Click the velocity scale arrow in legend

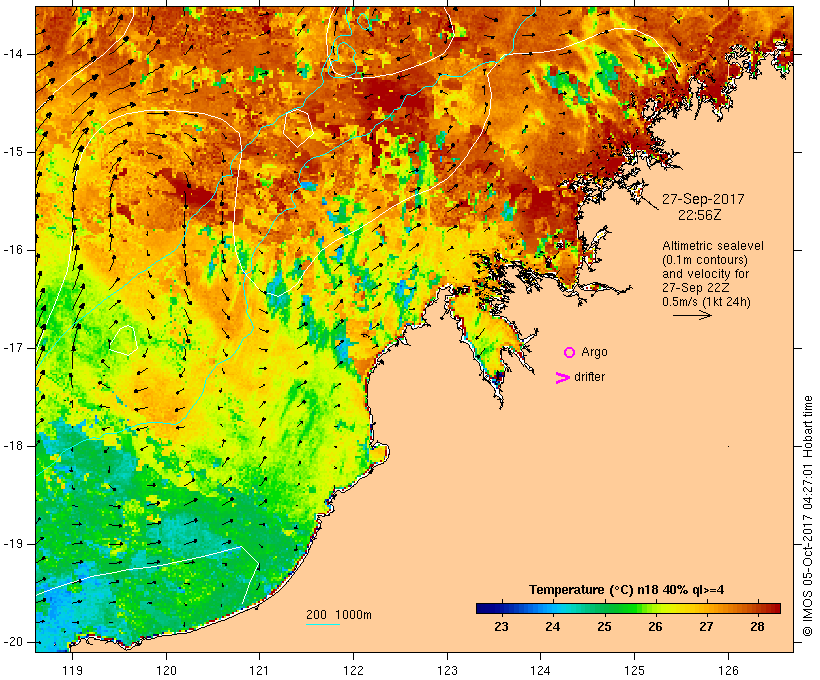point(692,315)
